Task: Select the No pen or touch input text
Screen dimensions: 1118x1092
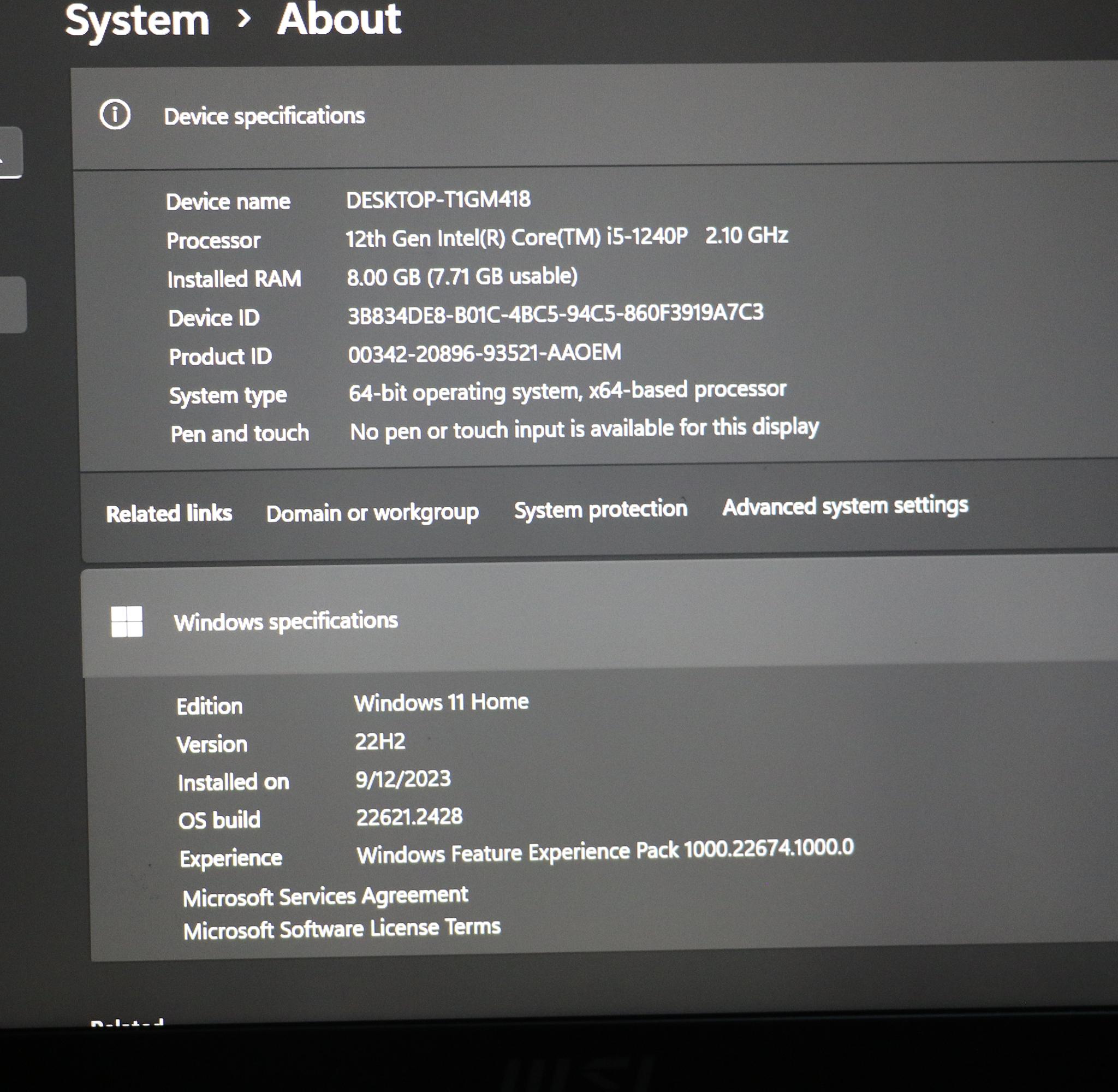Action: pyautogui.click(x=585, y=429)
